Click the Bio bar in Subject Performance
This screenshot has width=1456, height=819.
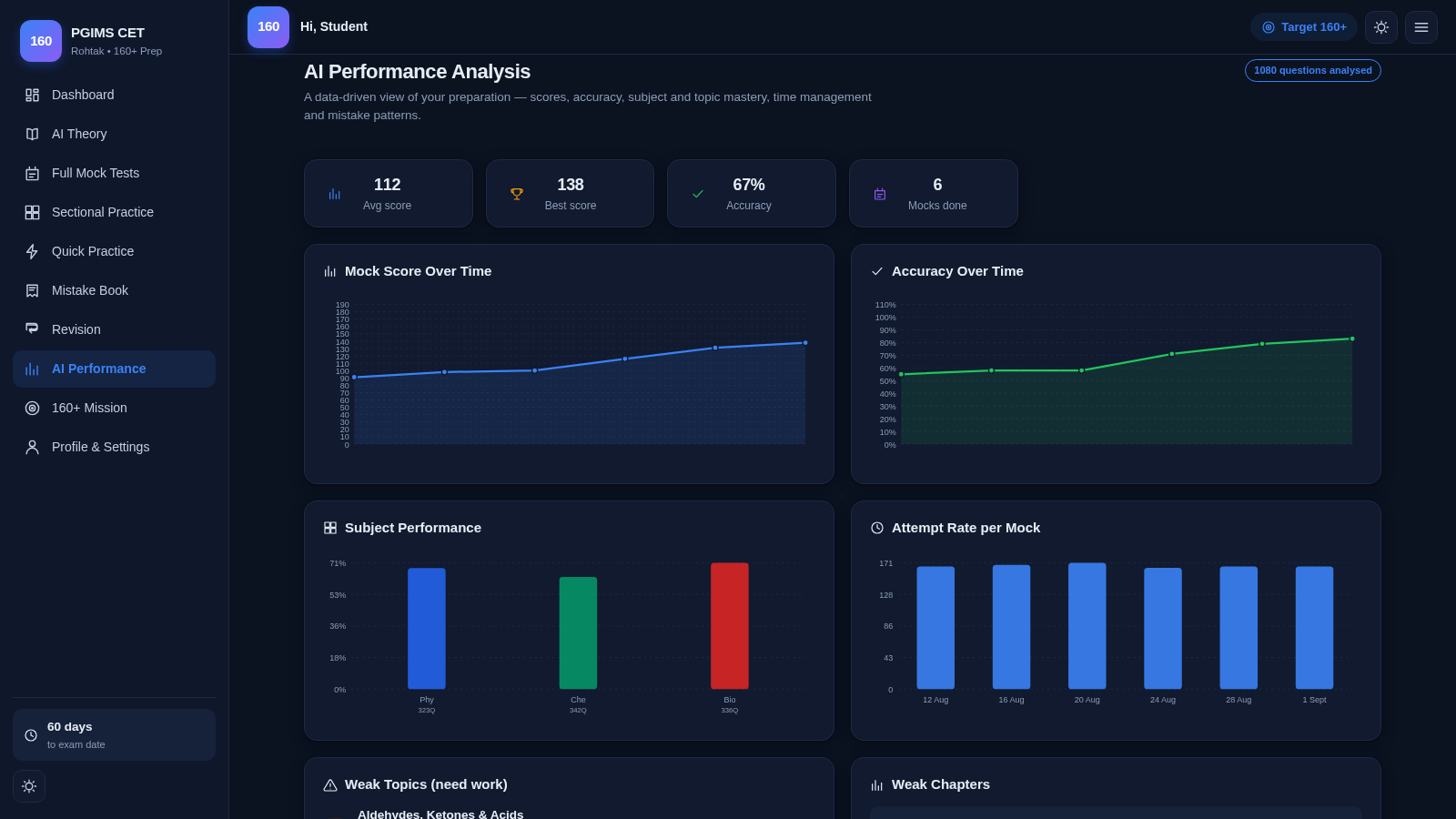click(x=730, y=626)
